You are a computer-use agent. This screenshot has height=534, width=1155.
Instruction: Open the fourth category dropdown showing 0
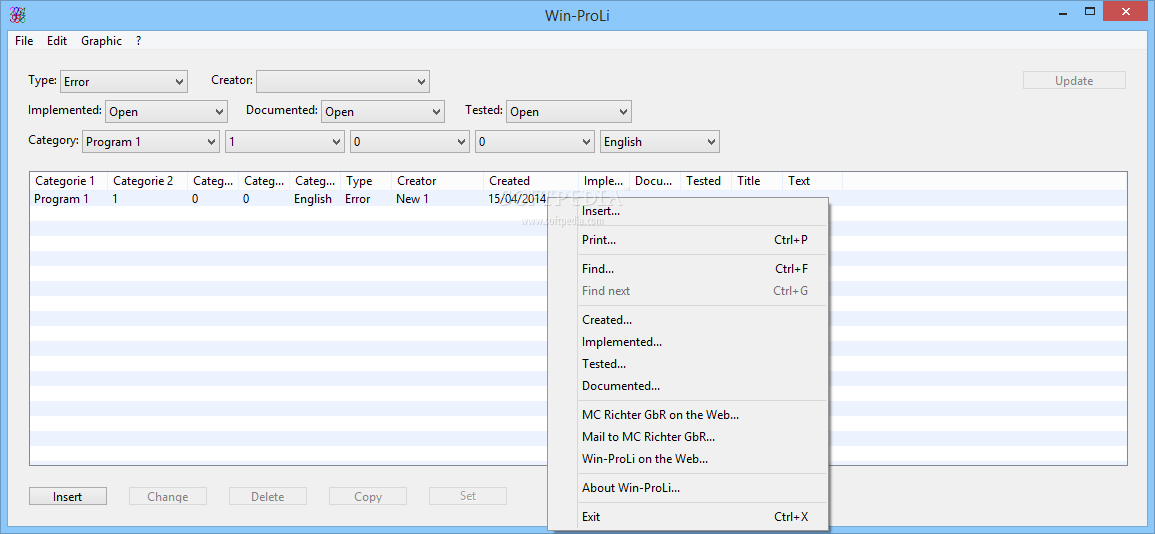pyautogui.click(x=535, y=142)
